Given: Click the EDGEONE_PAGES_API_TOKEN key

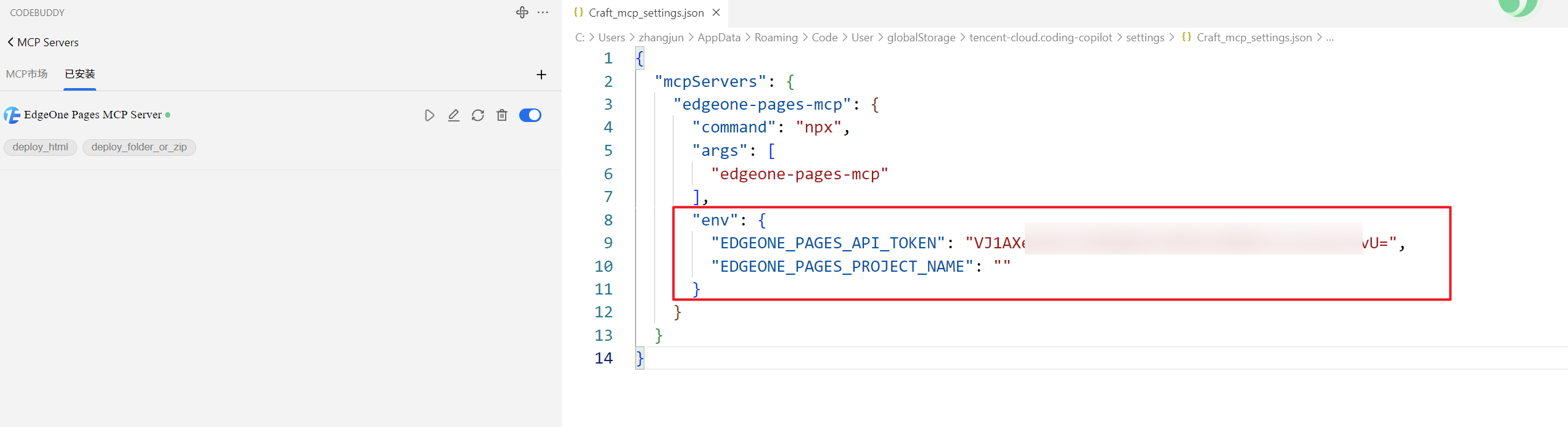Looking at the screenshot, I should click(828, 243).
